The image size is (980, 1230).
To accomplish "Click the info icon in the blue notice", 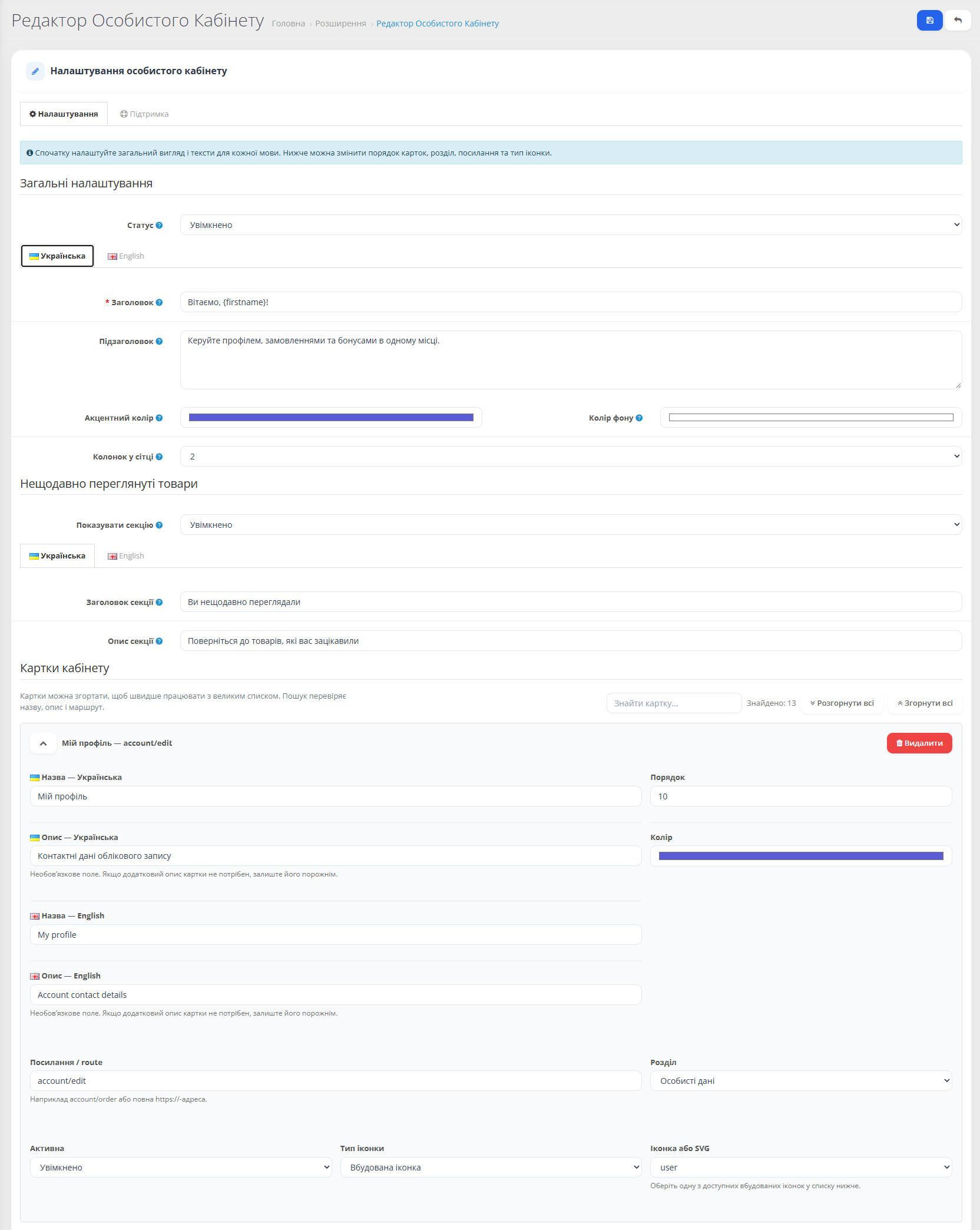I will 30,153.
